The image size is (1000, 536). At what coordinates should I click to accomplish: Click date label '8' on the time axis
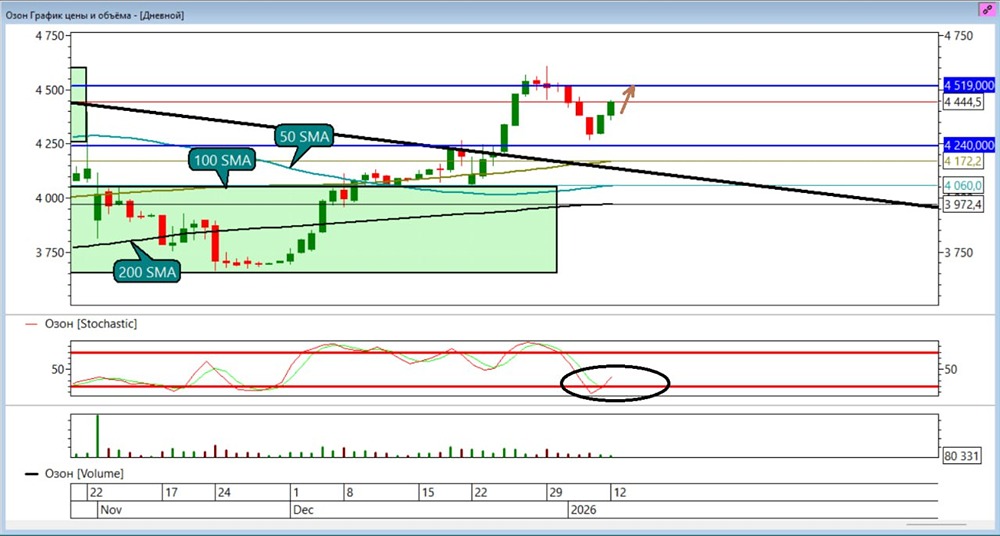pos(349,493)
